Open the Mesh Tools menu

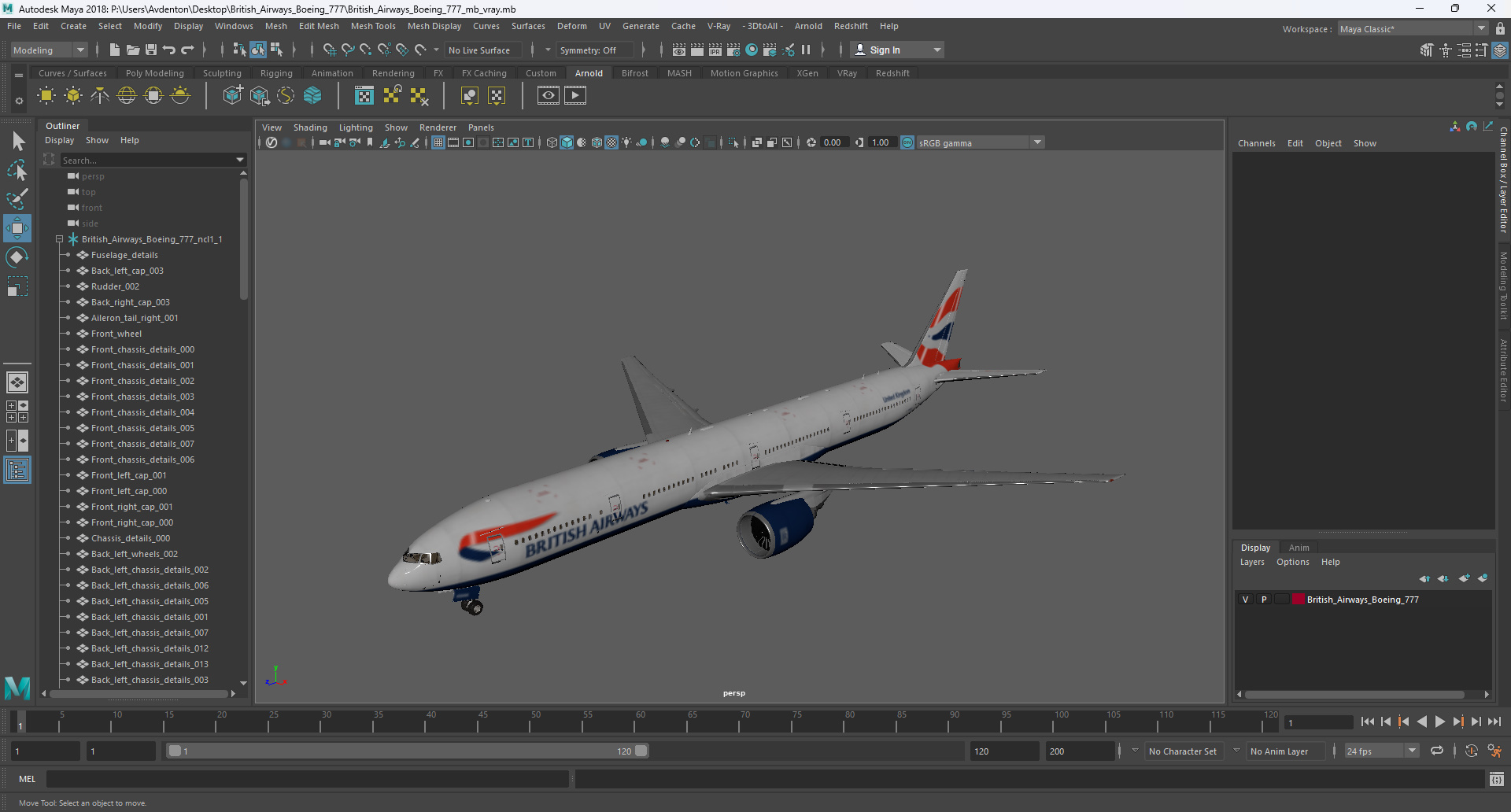click(373, 26)
